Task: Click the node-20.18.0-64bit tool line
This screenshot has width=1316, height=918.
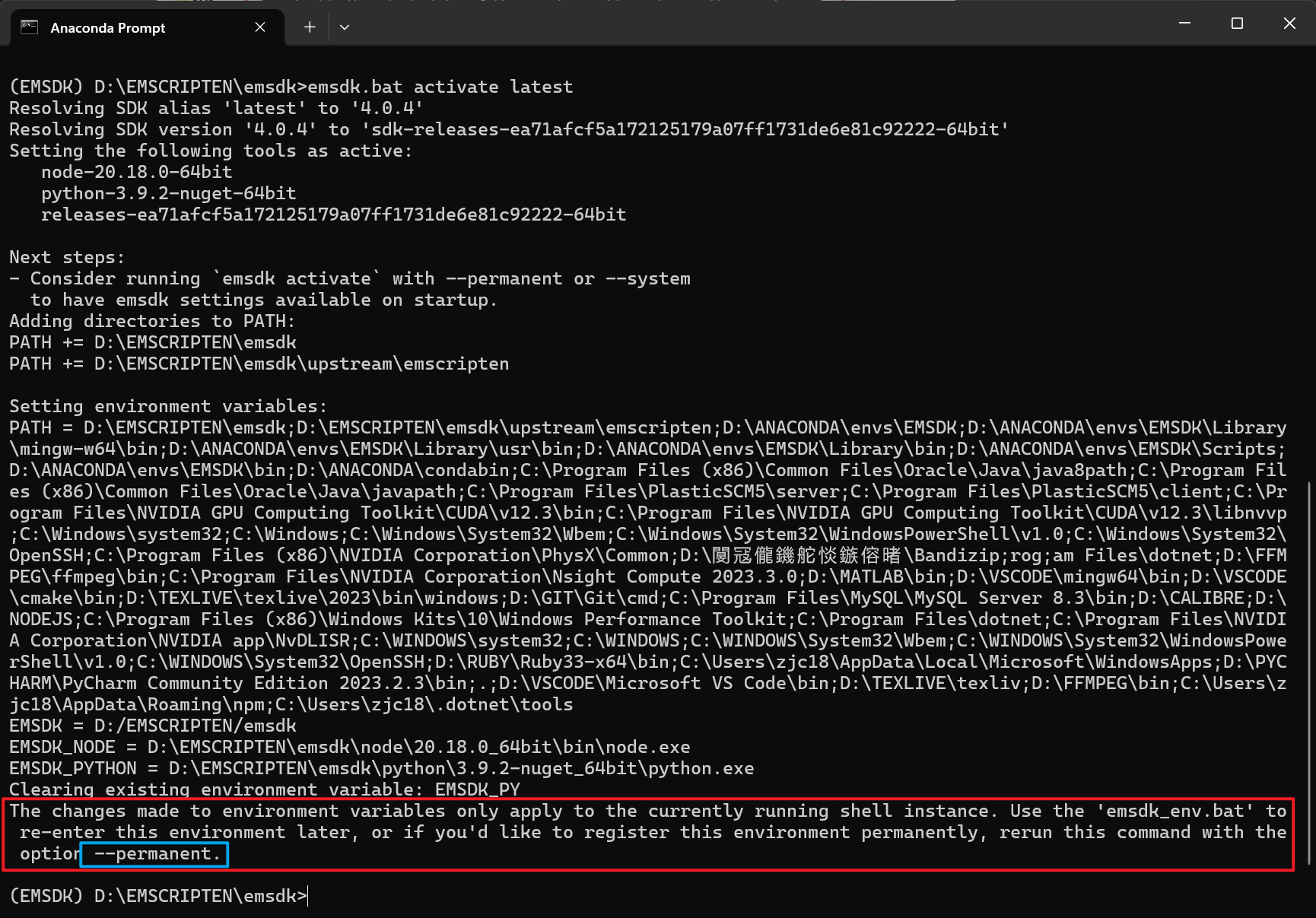Action: 137,172
